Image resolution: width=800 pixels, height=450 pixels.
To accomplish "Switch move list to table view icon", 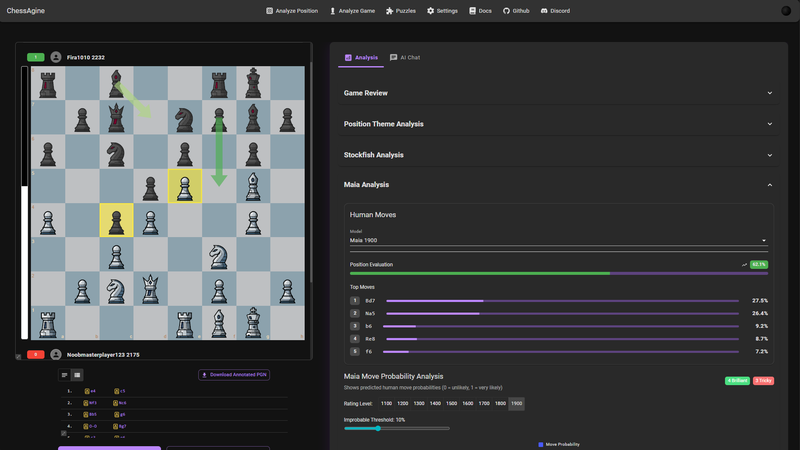I will 77,375.
